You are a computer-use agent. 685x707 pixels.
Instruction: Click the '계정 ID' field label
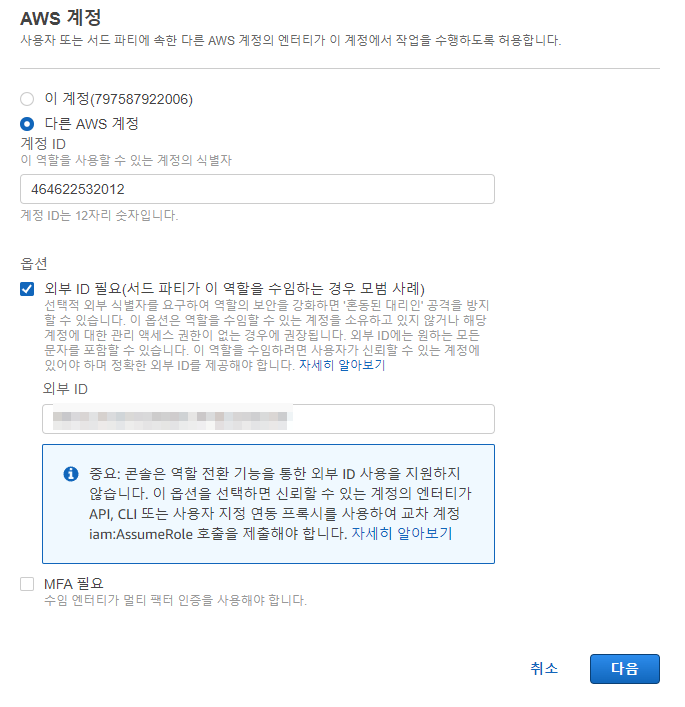(43, 144)
